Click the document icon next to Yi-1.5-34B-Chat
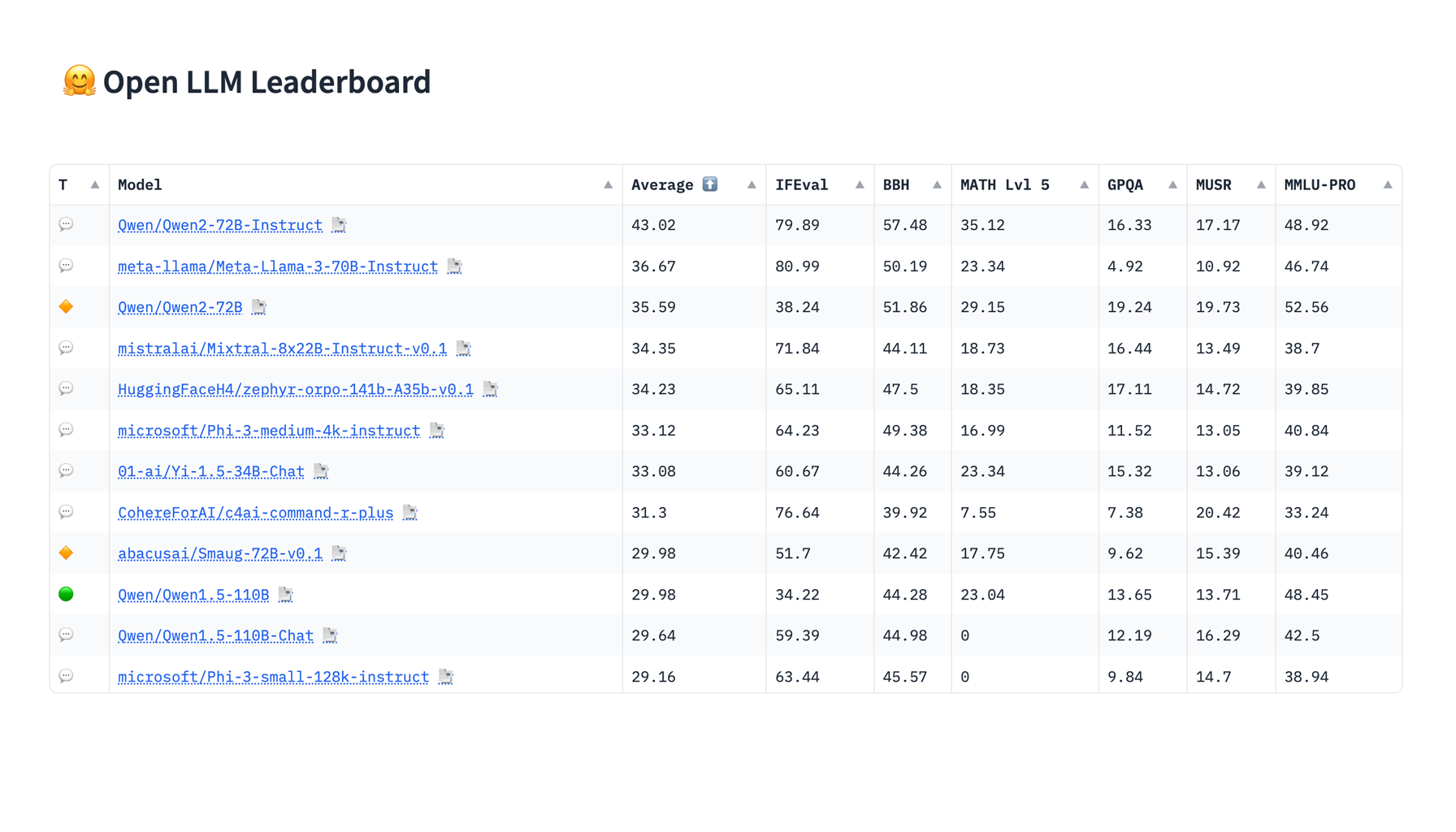This screenshot has width=1456, height=832. 321,471
